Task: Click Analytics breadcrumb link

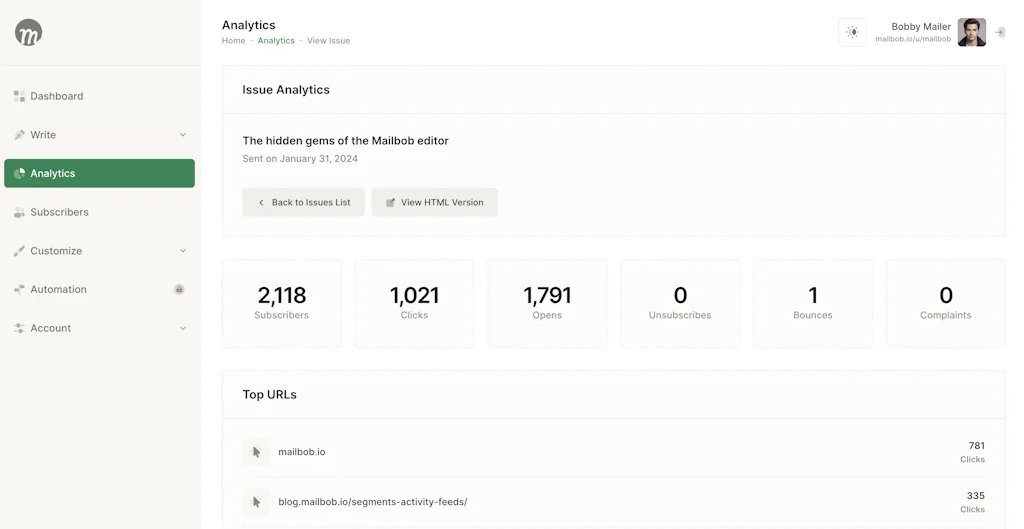Action: point(276,41)
